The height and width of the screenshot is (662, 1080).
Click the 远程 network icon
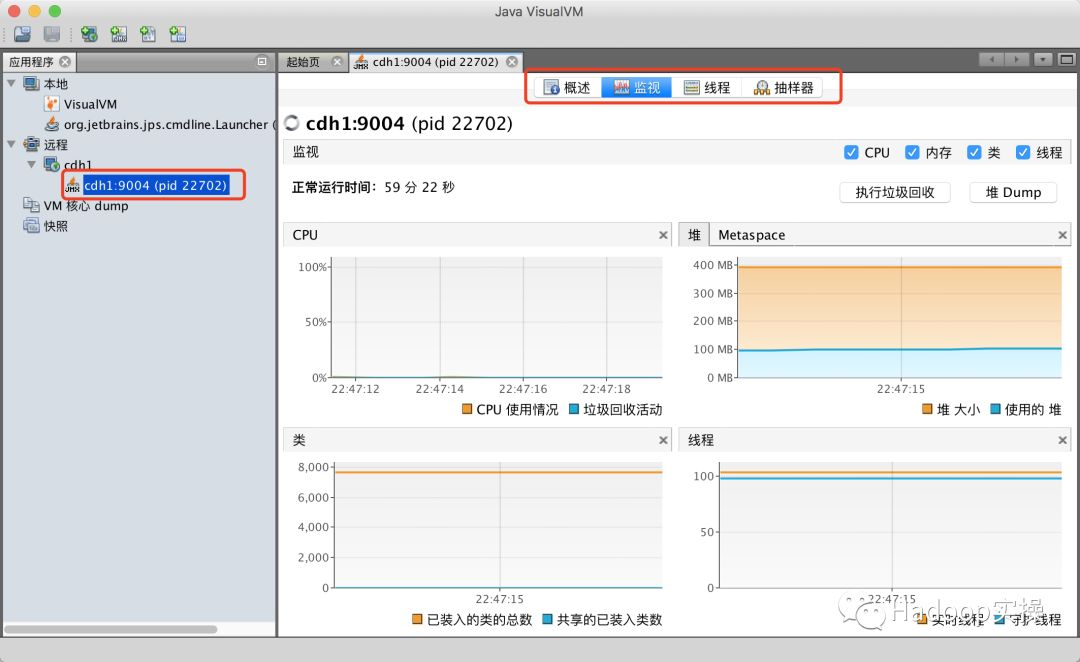point(31,144)
